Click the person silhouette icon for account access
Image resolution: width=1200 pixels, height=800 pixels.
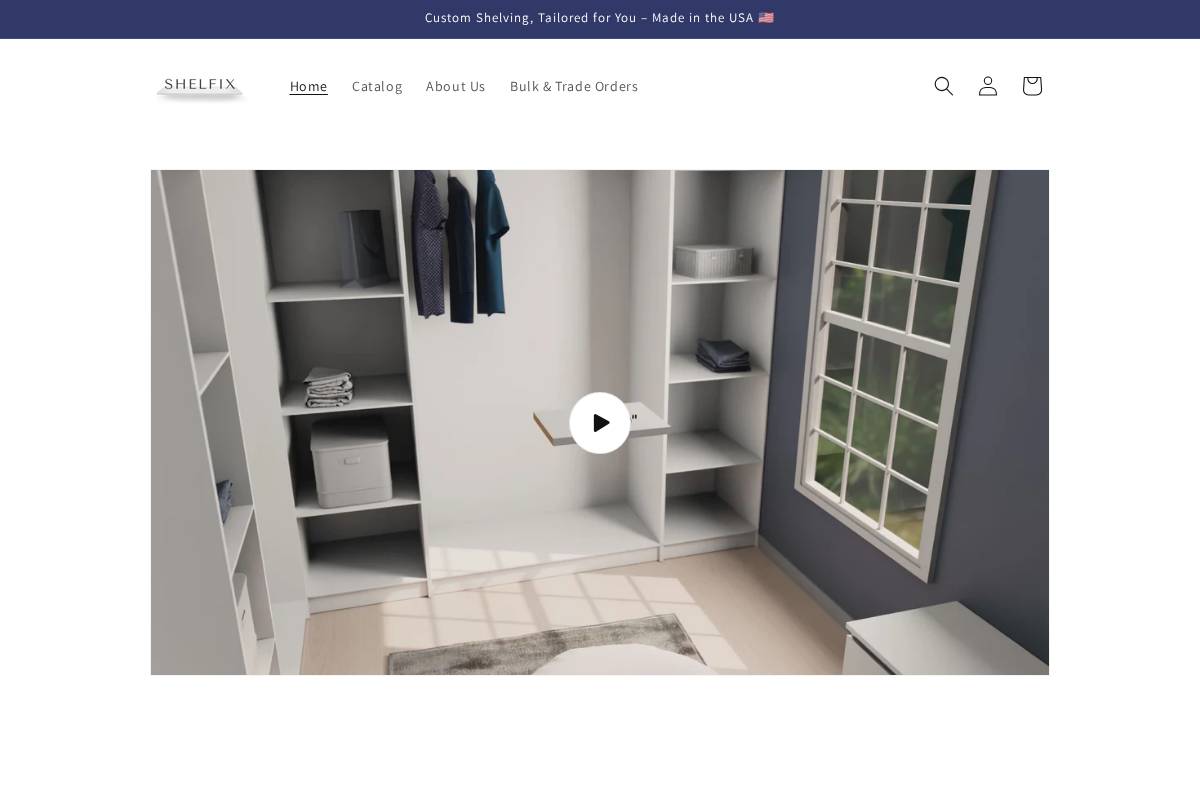tap(987, 86)
